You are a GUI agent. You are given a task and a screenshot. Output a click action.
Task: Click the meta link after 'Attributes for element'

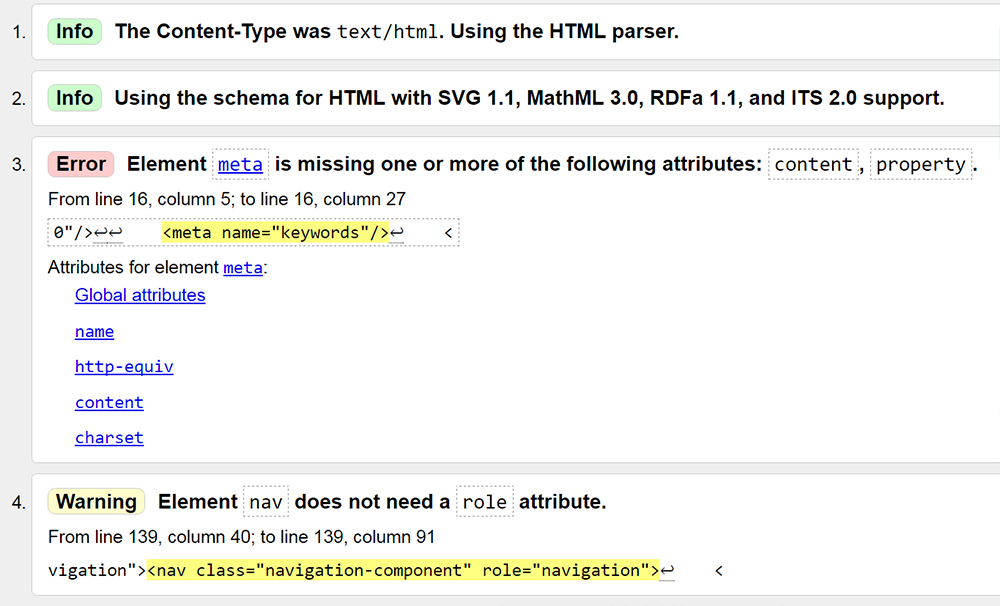click(x=243, y=267)
